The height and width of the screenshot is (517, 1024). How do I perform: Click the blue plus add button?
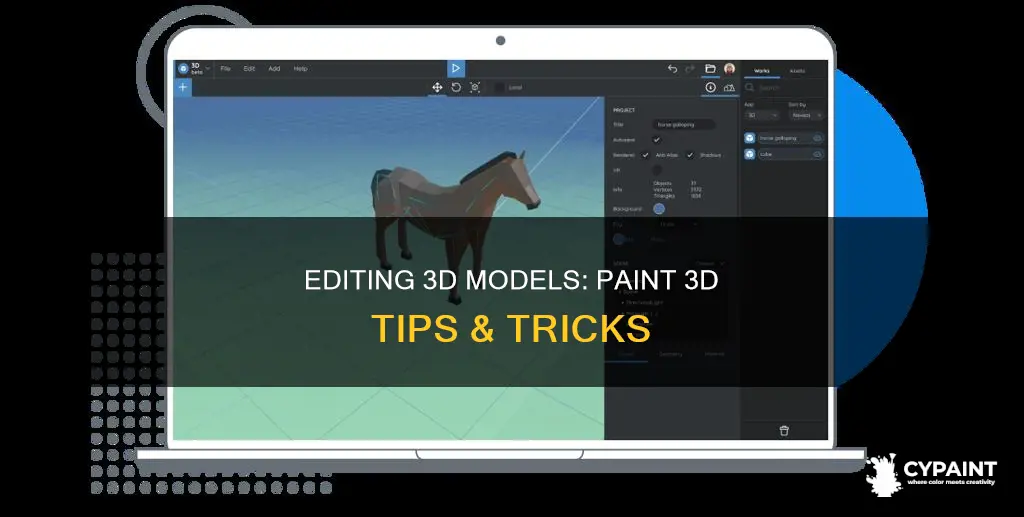pos(183,87)
